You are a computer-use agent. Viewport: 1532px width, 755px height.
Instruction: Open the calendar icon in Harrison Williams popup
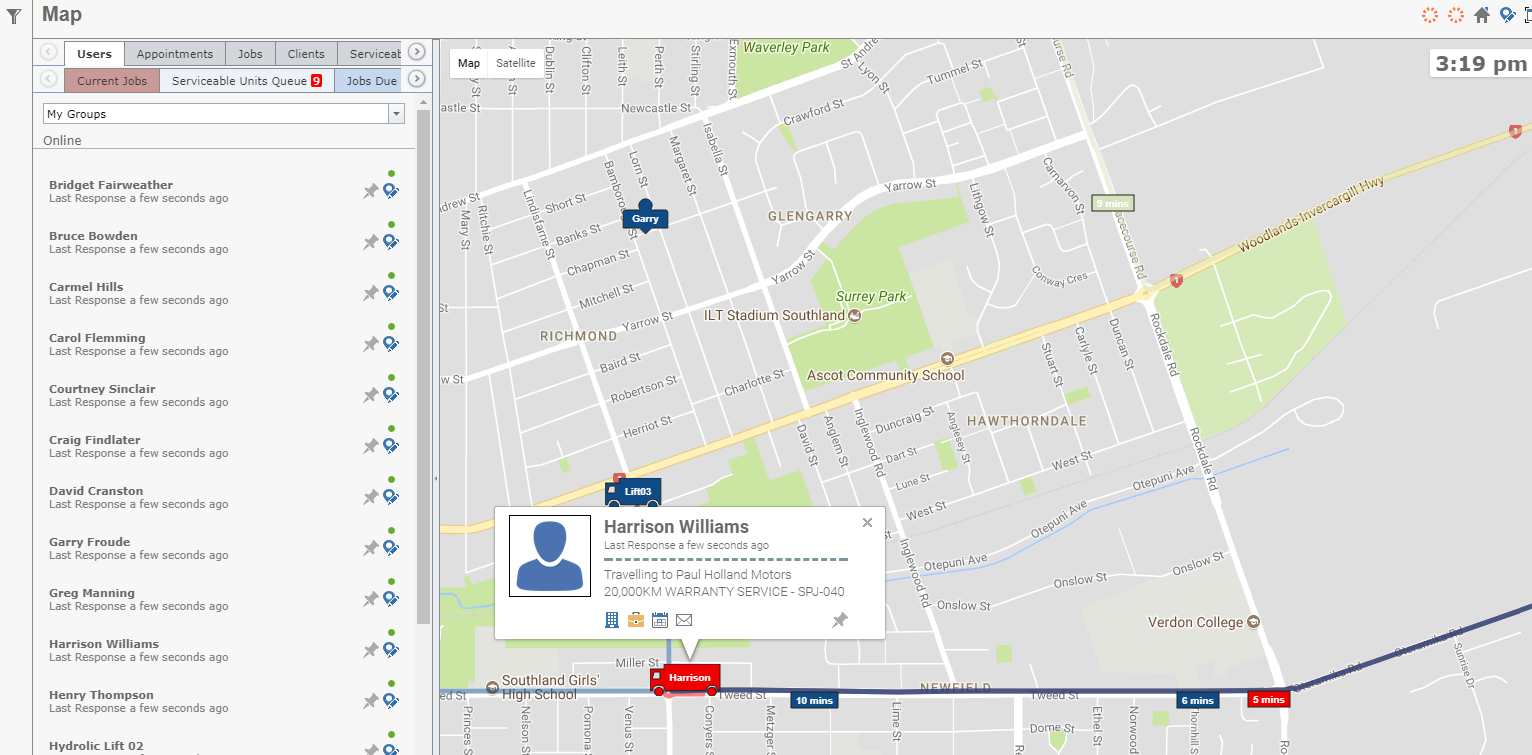(660, 620)
